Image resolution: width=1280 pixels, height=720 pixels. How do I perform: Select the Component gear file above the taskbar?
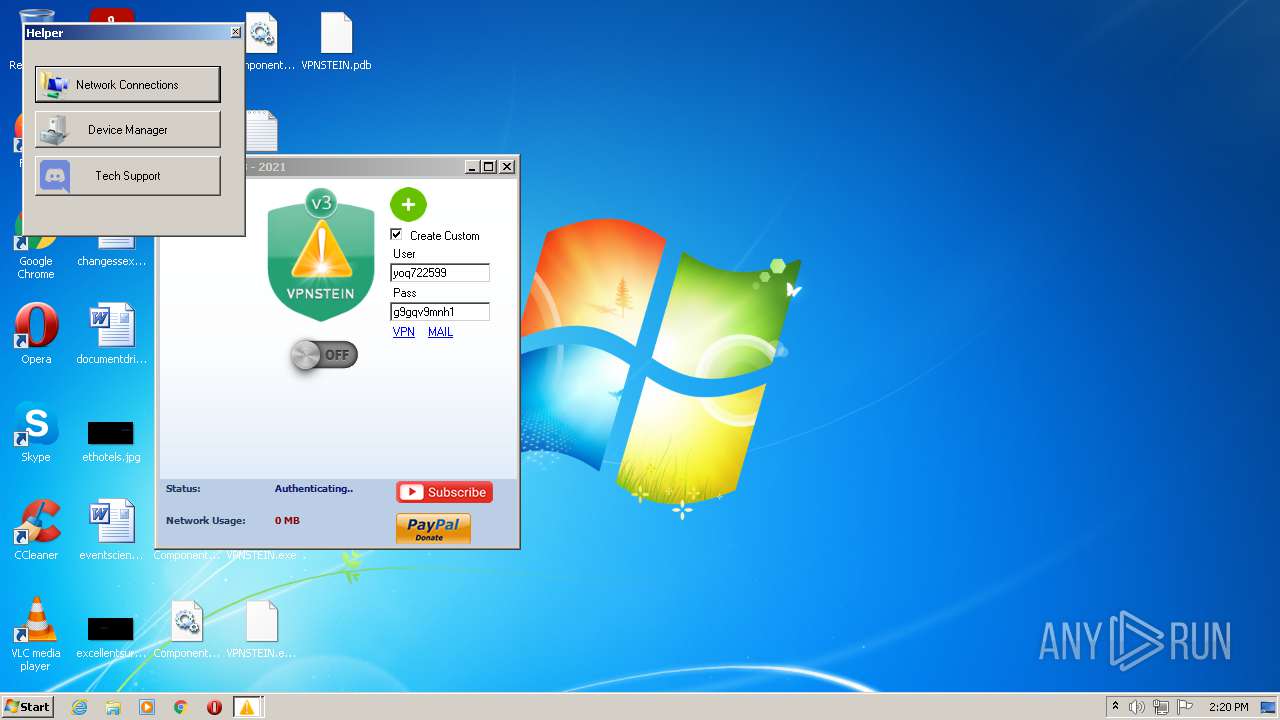[x=187, y=630]
